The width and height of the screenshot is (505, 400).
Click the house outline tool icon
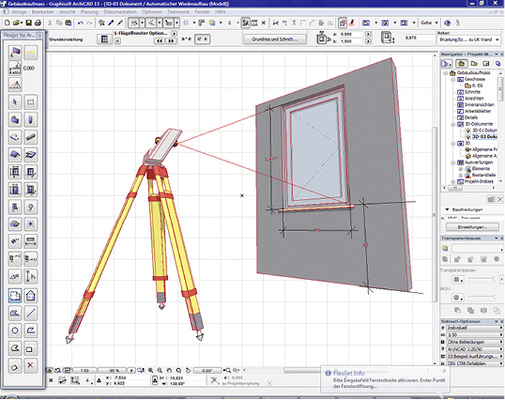(x=30, y=295)
